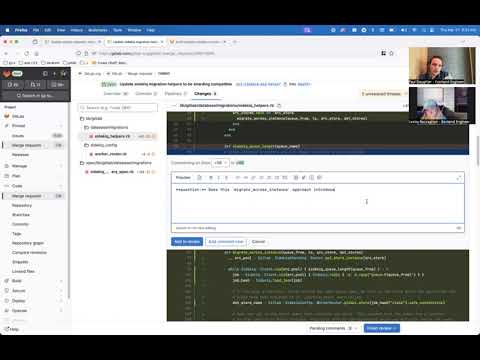Click the Finish review button
This screenshot has height=360, width=480.
382,328
